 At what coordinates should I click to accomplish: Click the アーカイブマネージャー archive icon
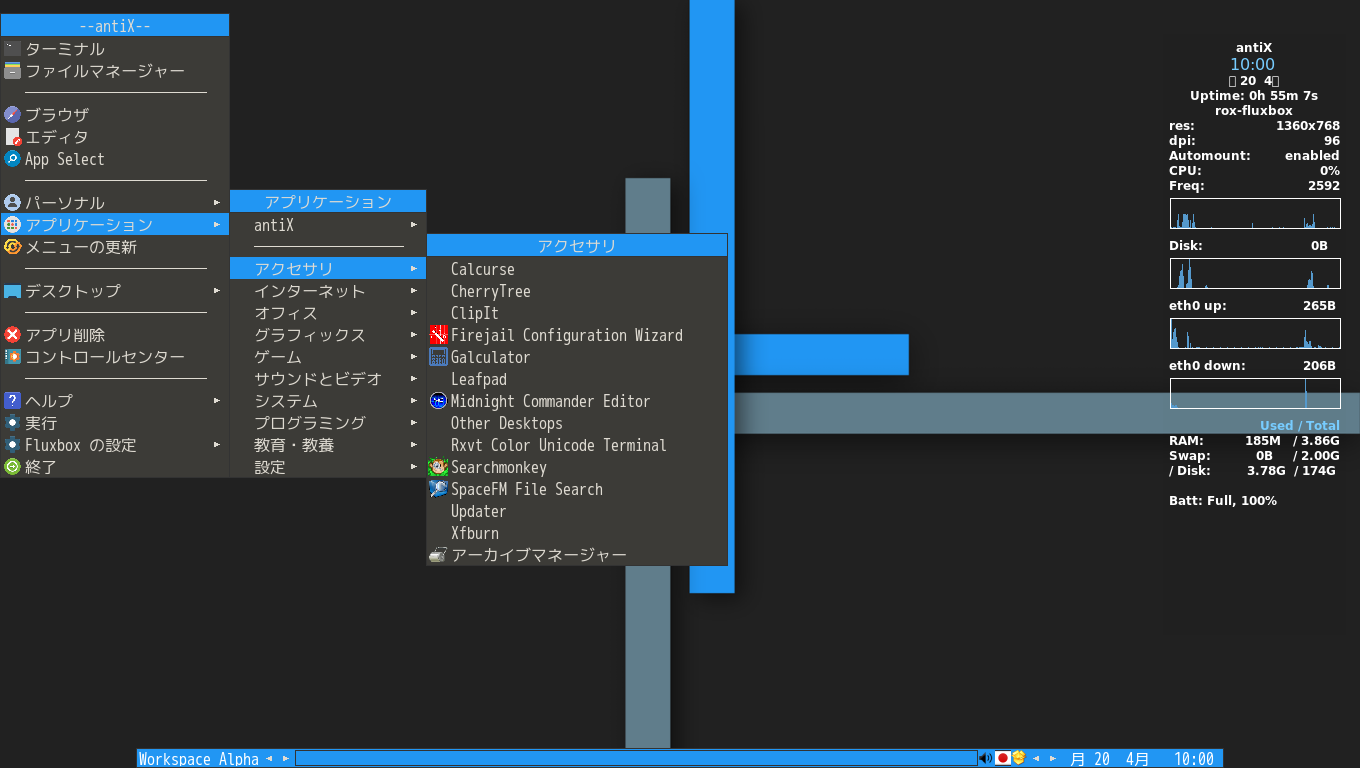[438, 555]
